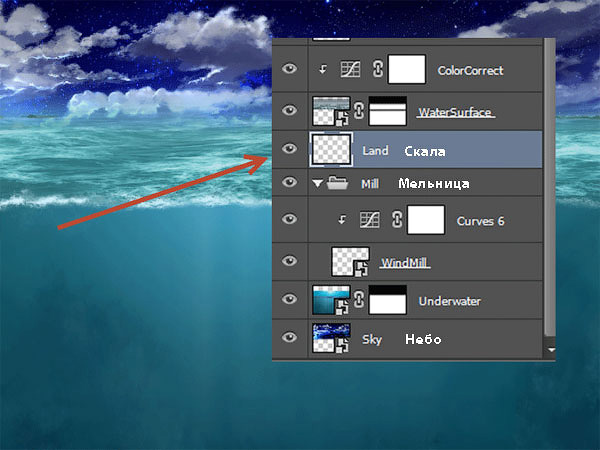Select the WaterSurface layer name
This screenshot has width=600, height=450.
[x=455, y=112]
